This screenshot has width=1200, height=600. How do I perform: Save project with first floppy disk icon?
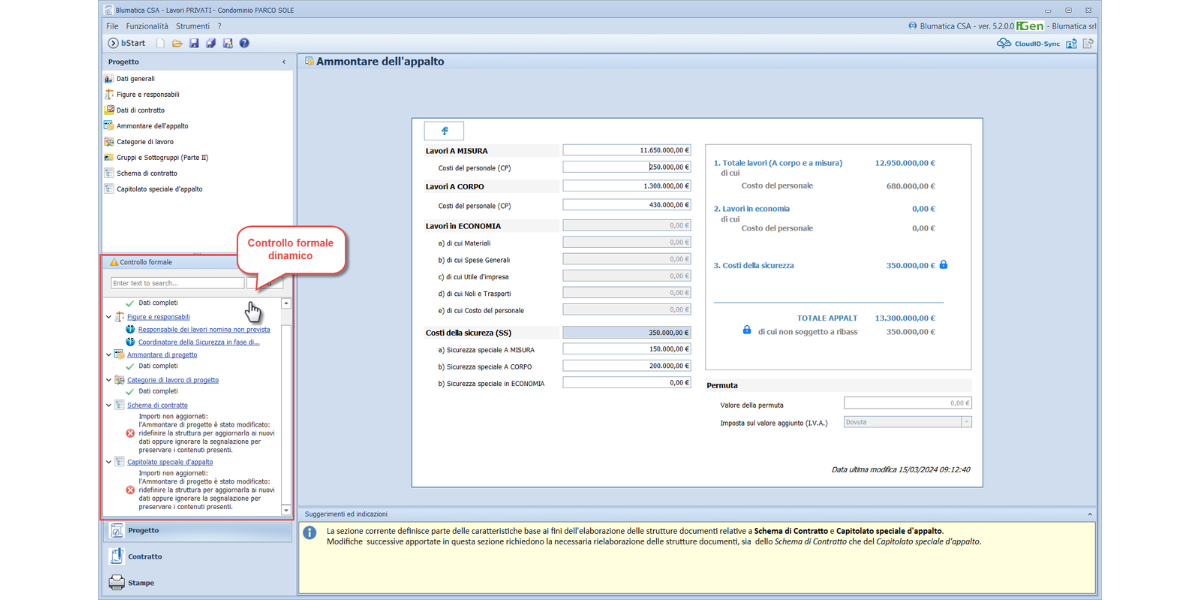[194, 43]
